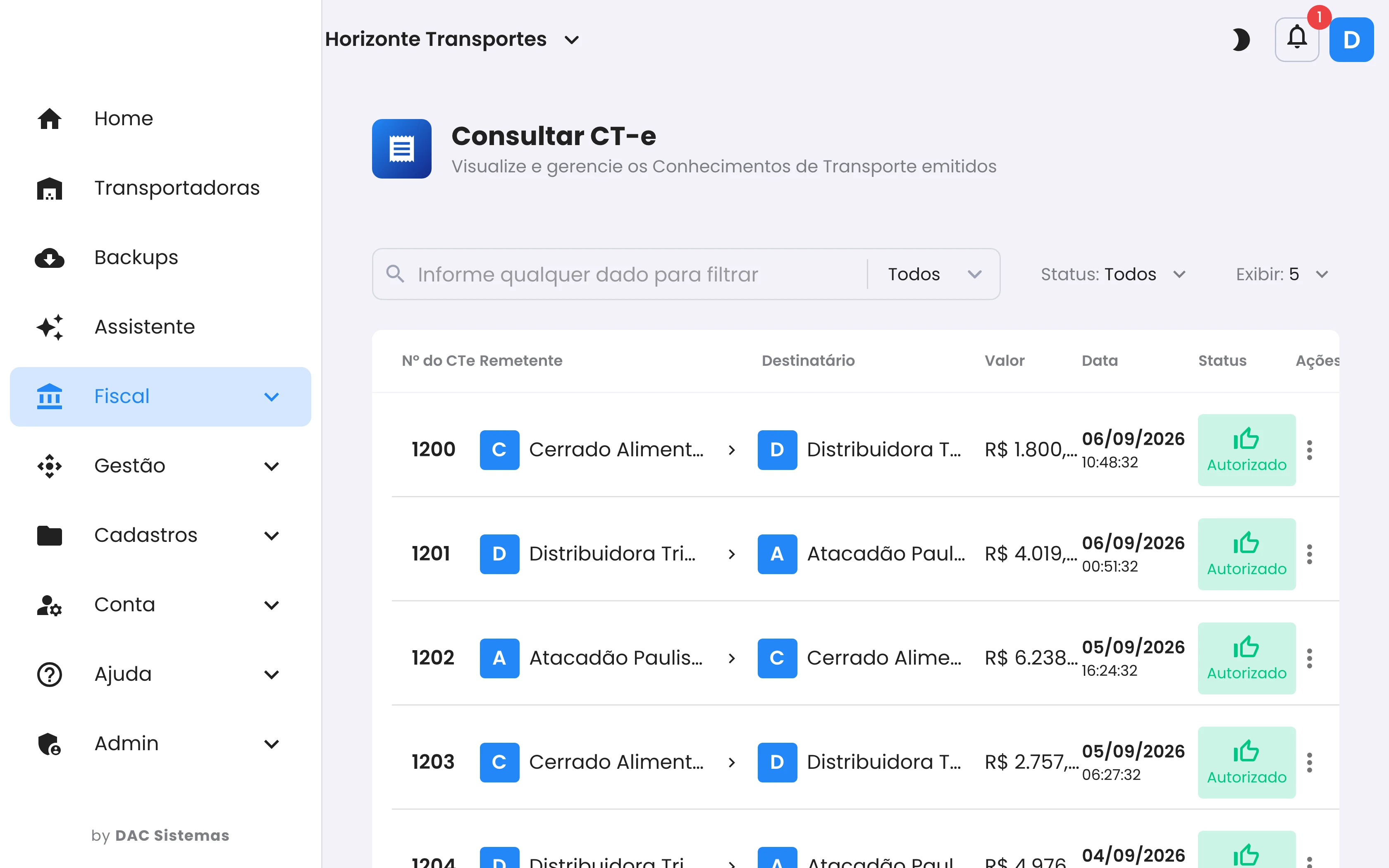The width and height of the screenshot is (1389, 868).
Task: Open the Assistente page
Action: coord(161,327)
